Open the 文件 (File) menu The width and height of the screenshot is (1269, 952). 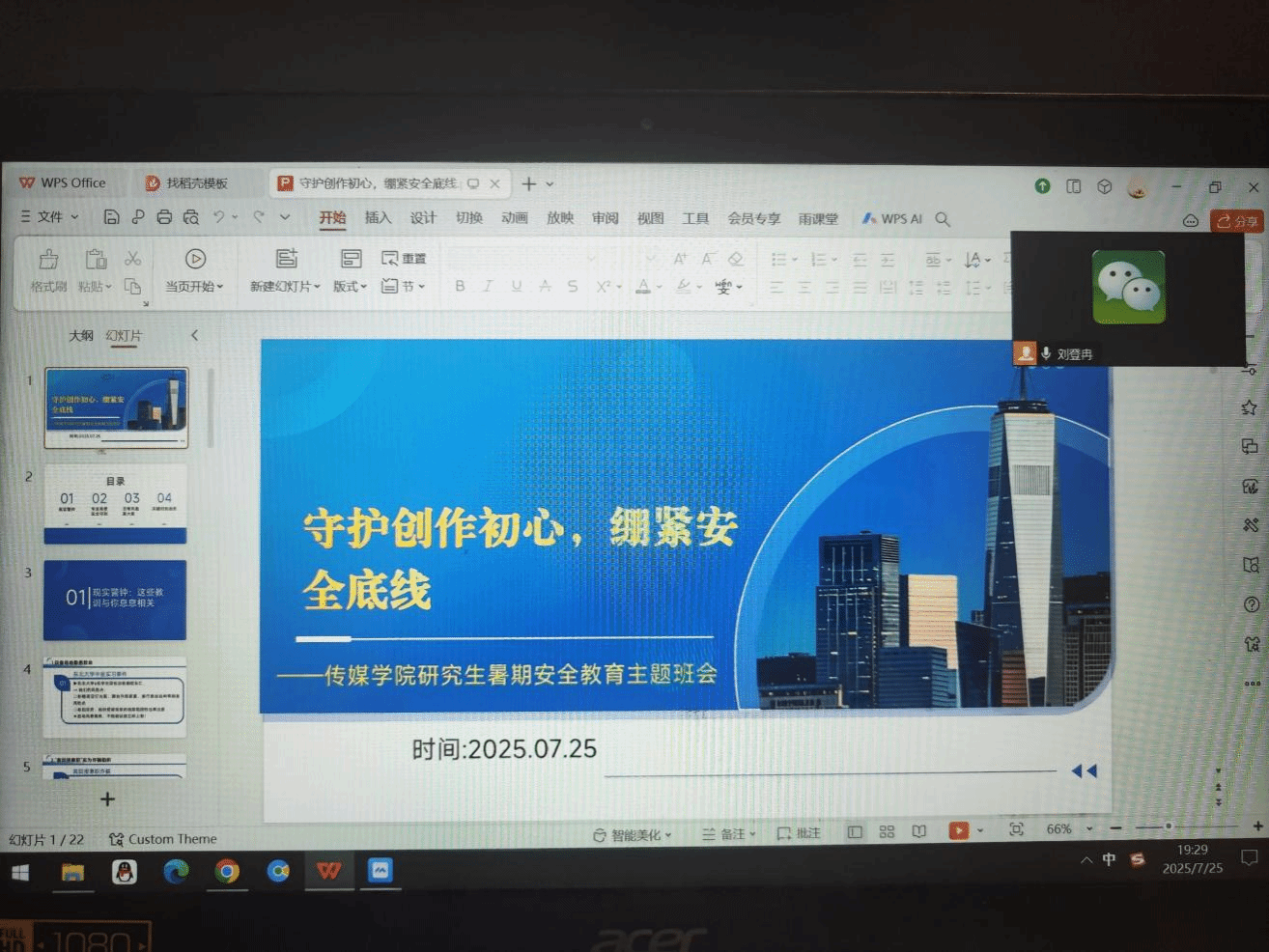50,217
